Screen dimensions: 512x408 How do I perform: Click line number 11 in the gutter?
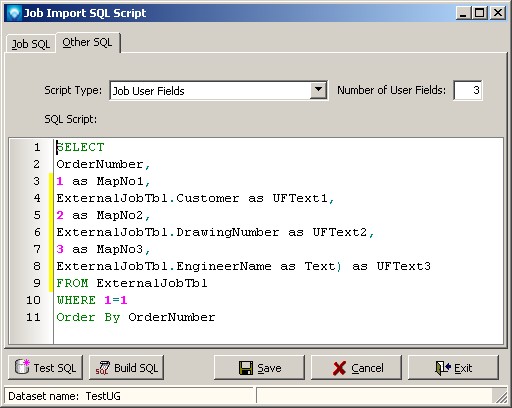[33, 317]
